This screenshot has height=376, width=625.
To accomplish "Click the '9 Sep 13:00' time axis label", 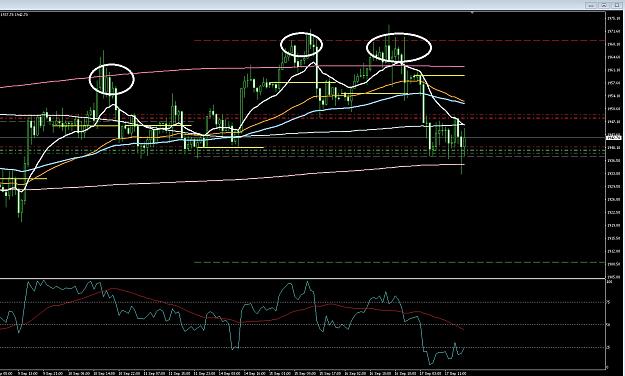I will (28, 374).
